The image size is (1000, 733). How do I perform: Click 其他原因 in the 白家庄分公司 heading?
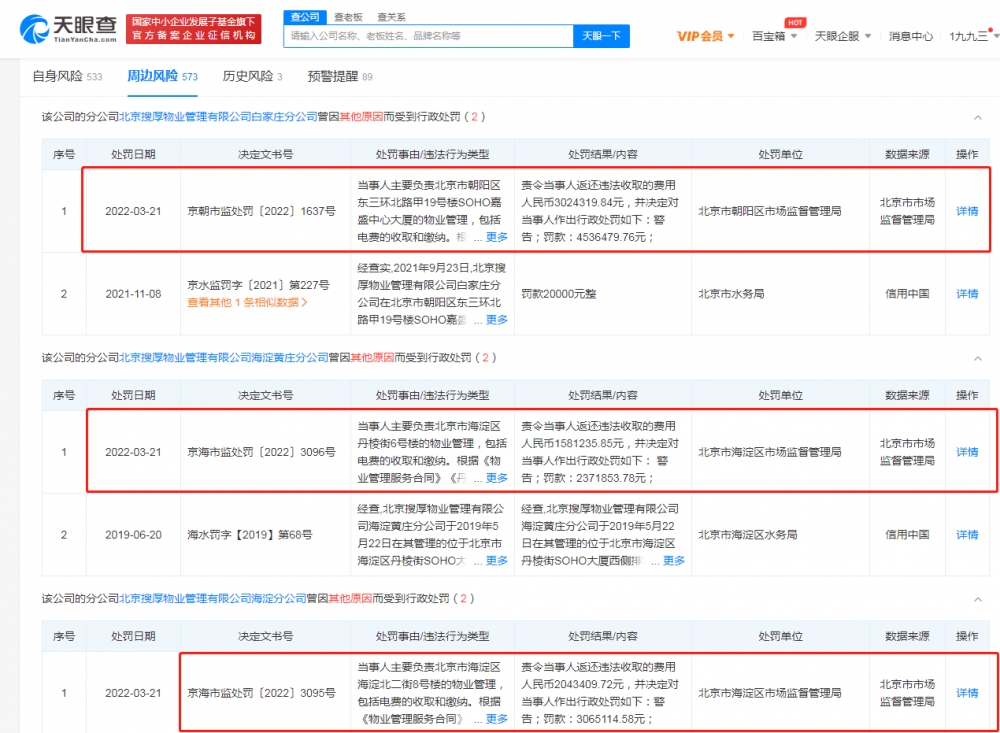(361, 117)
